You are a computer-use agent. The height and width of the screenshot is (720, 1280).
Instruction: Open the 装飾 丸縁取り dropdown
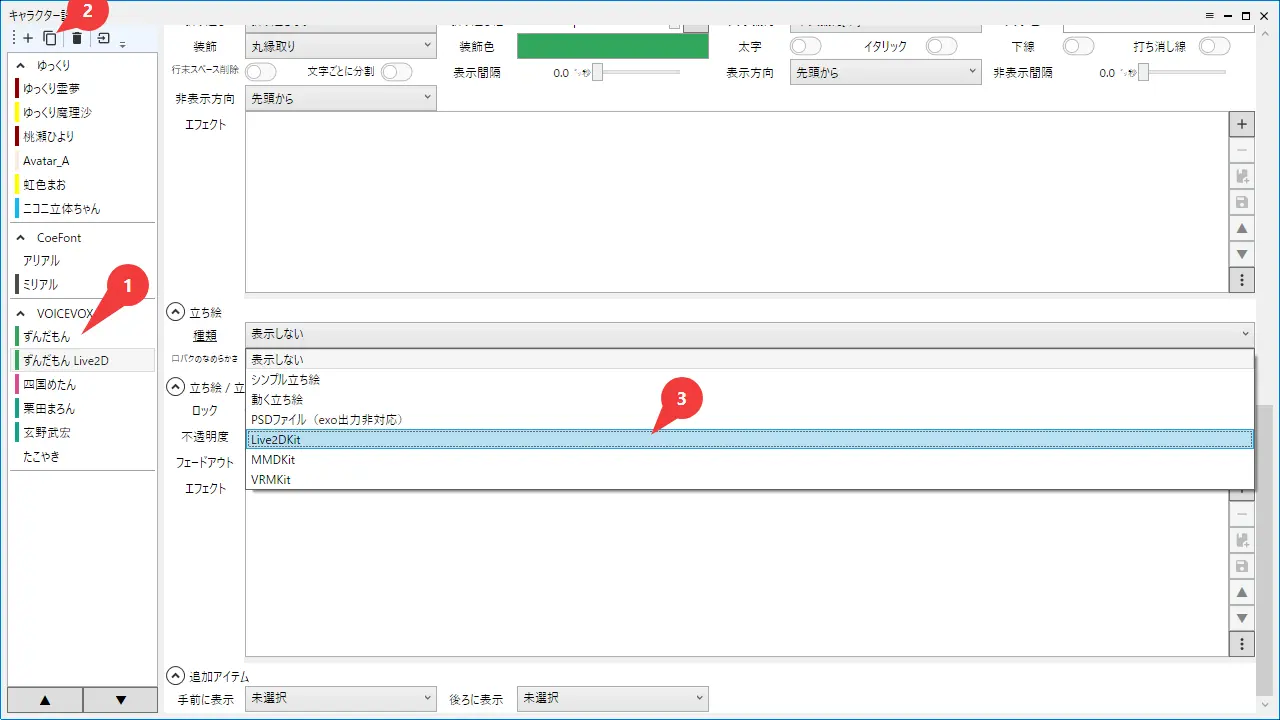point(340,46)
